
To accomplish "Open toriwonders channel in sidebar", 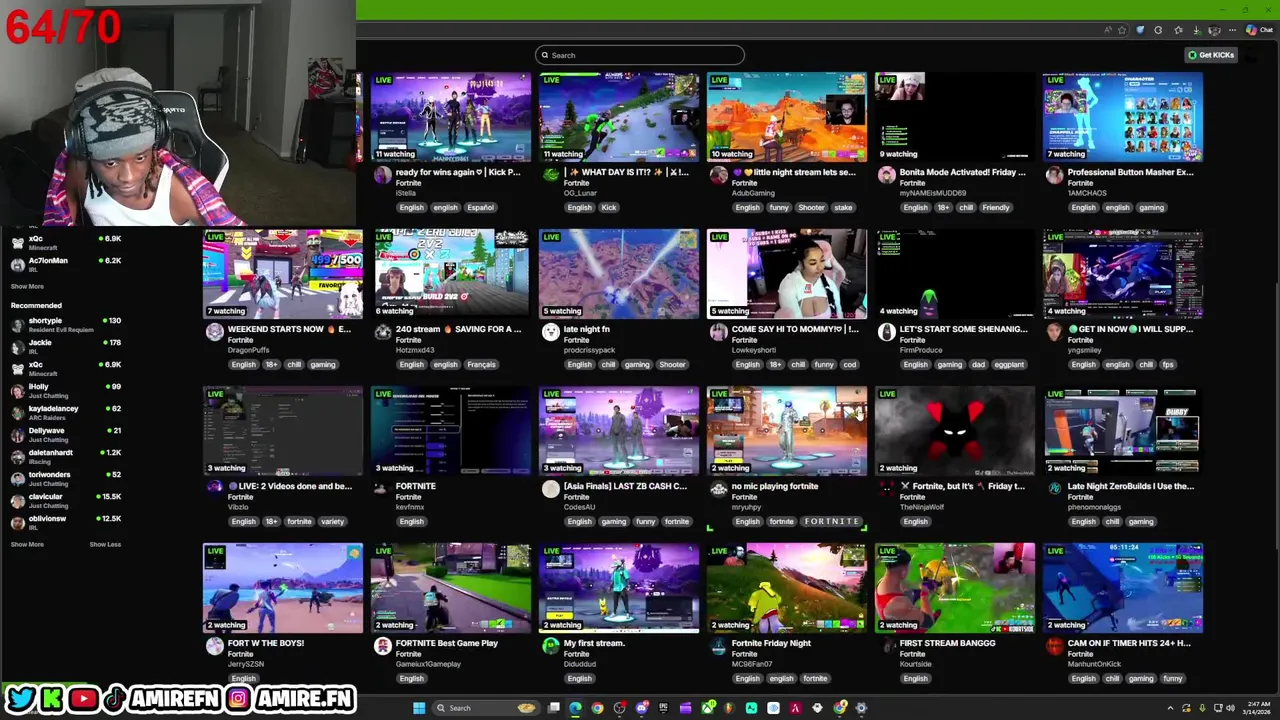I will click(x=66, y=478).
